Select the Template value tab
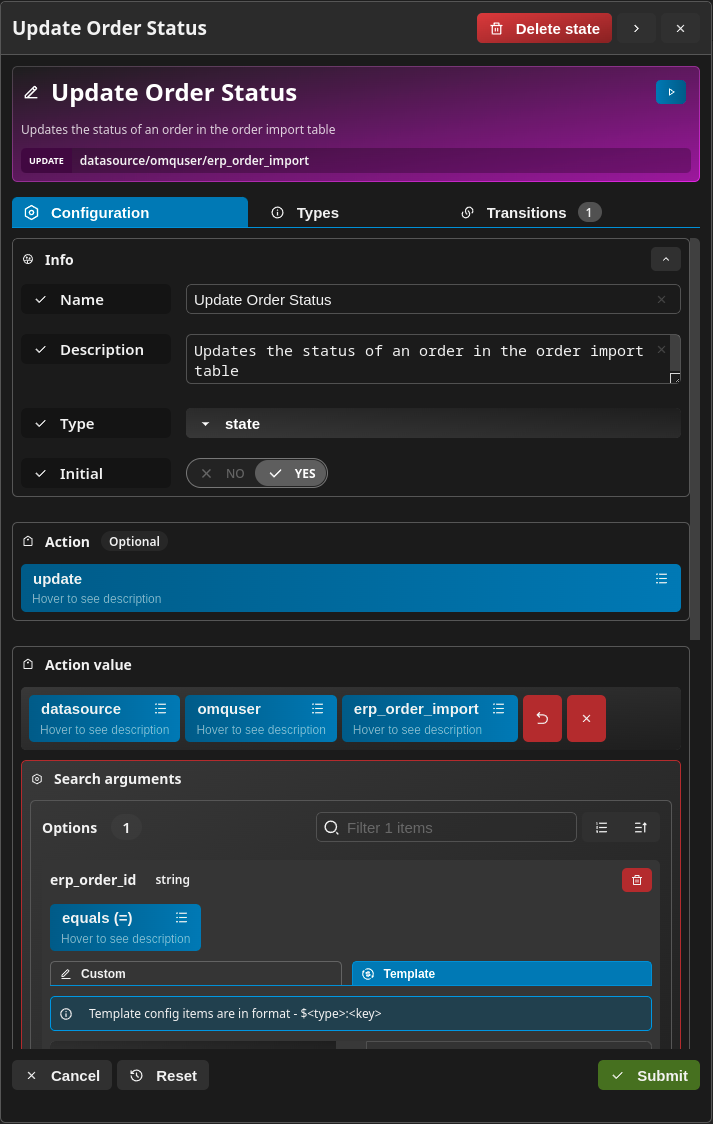This screenshot has width=713, height=1124. tap(502, 973)
